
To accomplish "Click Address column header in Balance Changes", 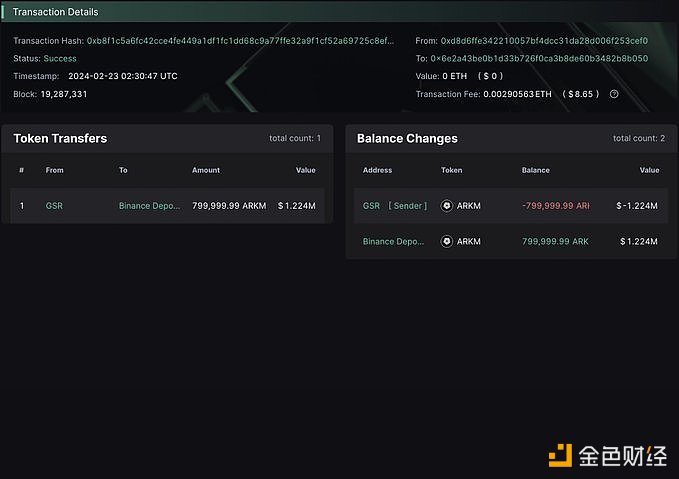I will (377, 170).
